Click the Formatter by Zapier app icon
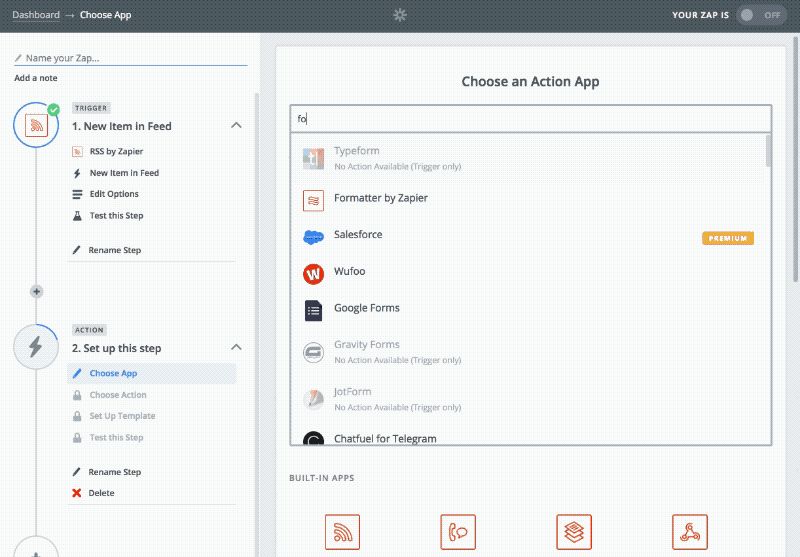800x557 pixels. click(314, 200)
